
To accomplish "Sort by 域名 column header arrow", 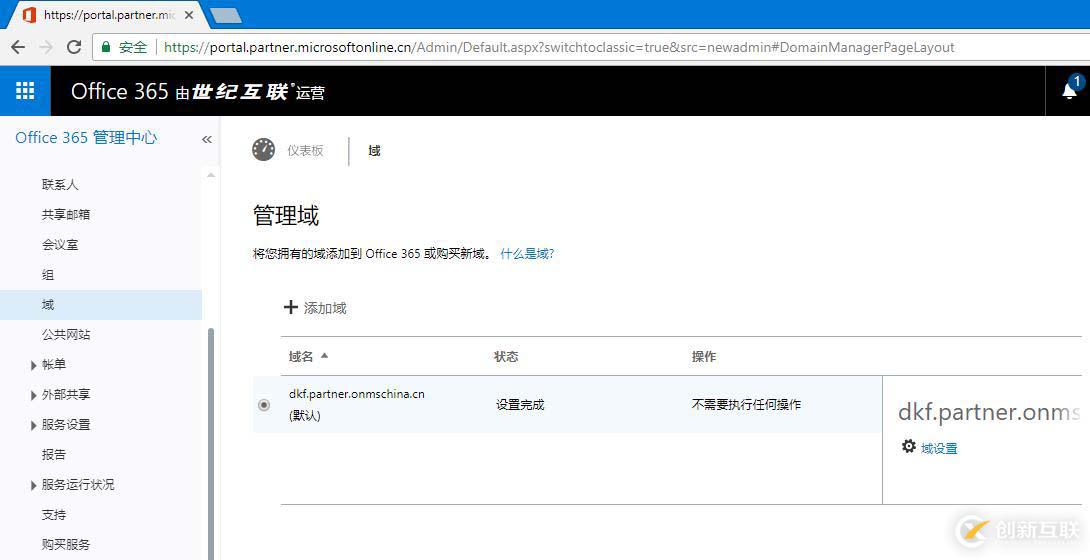I will click(324, 356).
